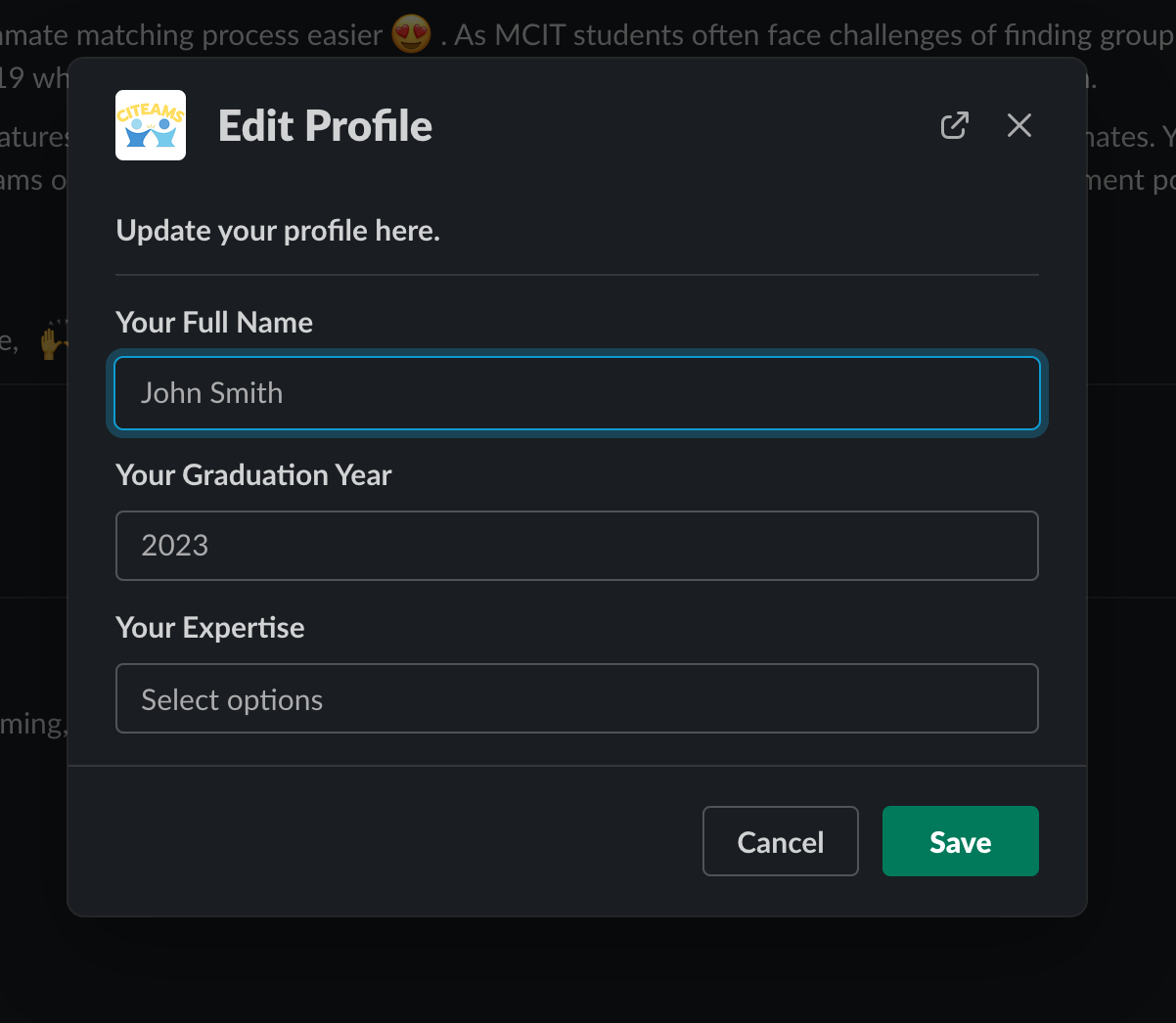Click the "Your Expertise" label

(x=210, y=628)
